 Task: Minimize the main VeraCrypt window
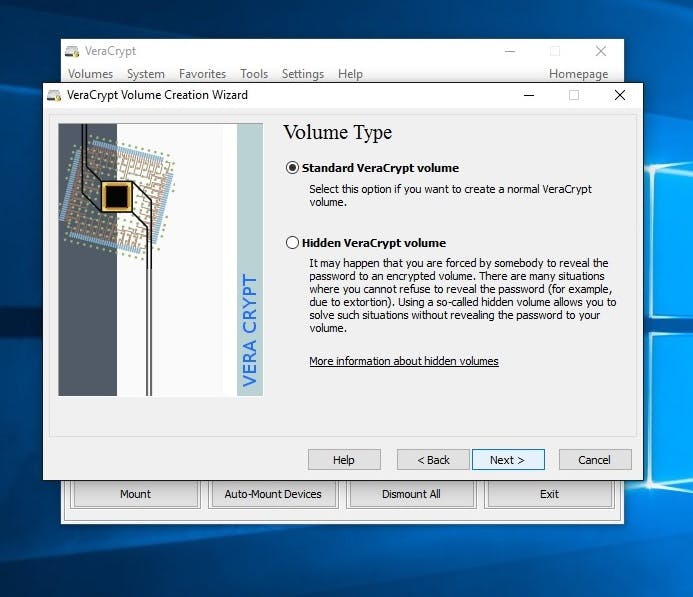coord(510,51)
